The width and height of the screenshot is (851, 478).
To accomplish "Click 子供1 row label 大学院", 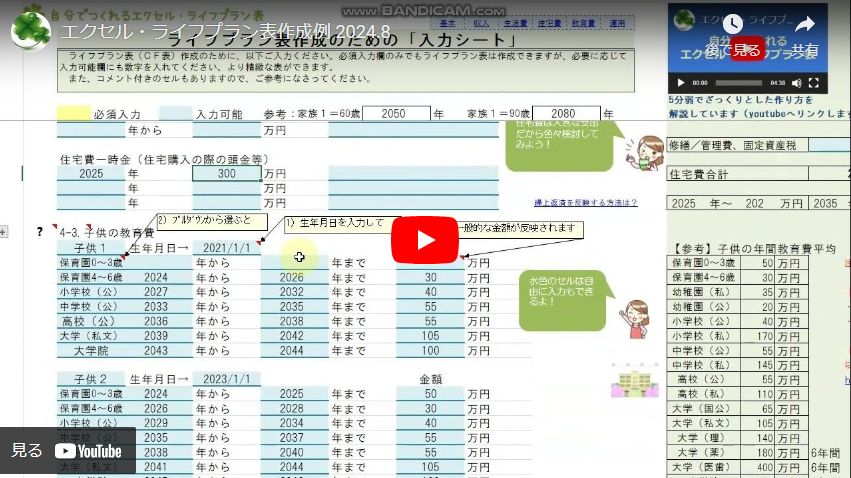I will [91, 350].
